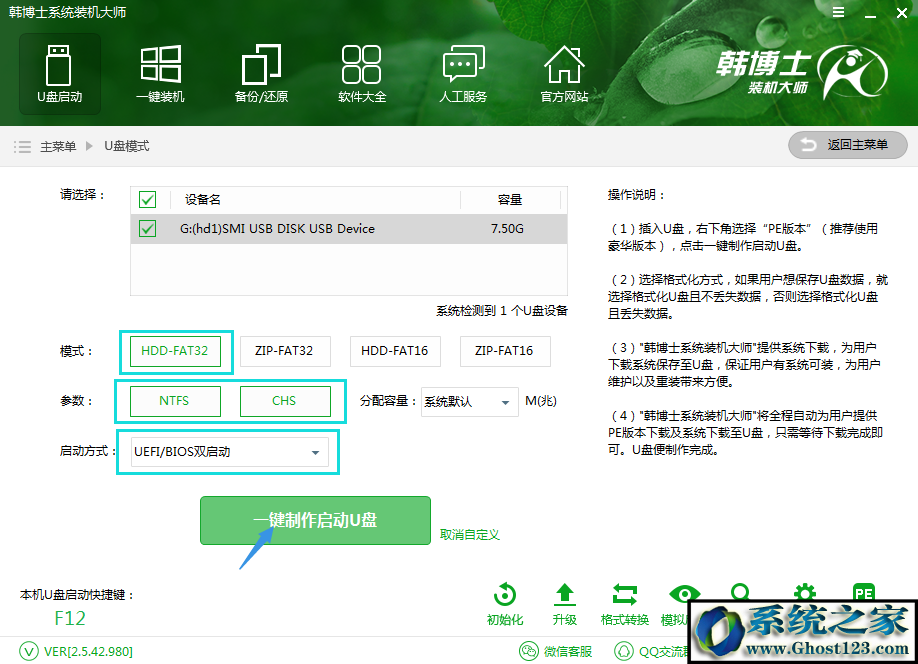The image size is (918, 664).
Task: Click U盘模式 breadcrumb
Action: click(x=126, y=146)
